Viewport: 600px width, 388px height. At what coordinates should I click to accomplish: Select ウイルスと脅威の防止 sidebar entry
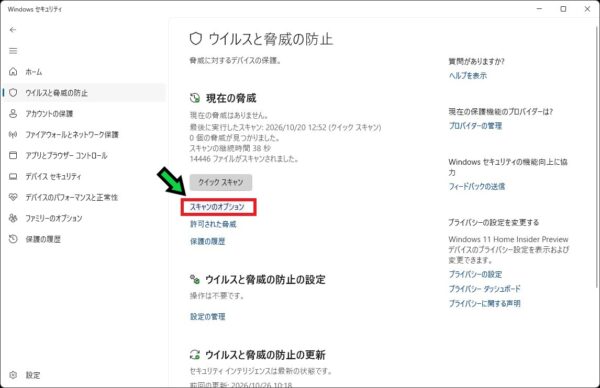pos(84,93)
